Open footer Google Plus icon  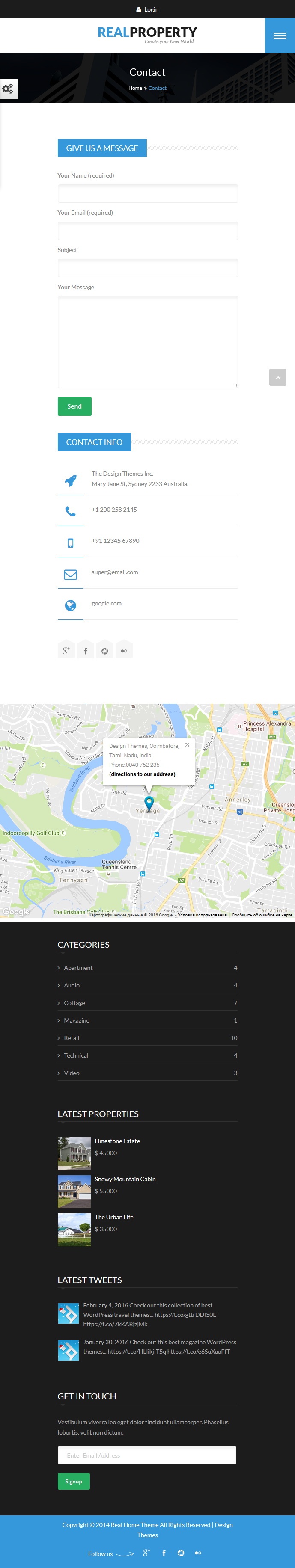click(x=146, y=1552)
